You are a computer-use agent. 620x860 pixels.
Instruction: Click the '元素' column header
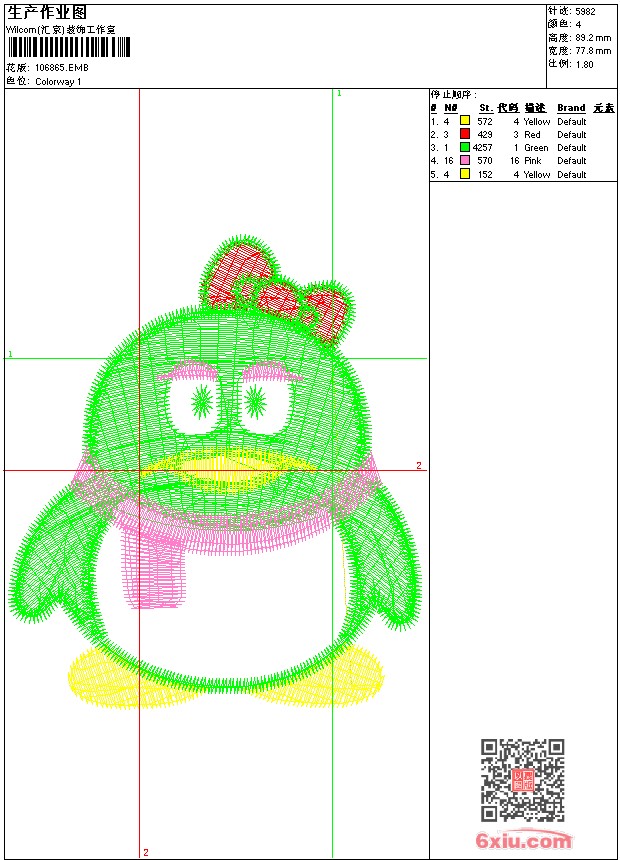point(604,108)
